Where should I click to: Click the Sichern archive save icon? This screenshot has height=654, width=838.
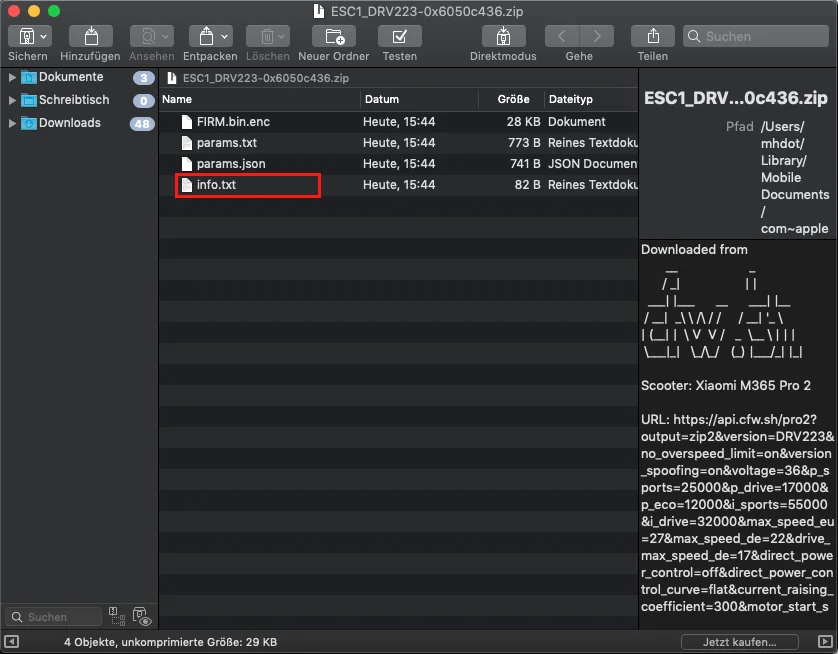click(21, 36)
